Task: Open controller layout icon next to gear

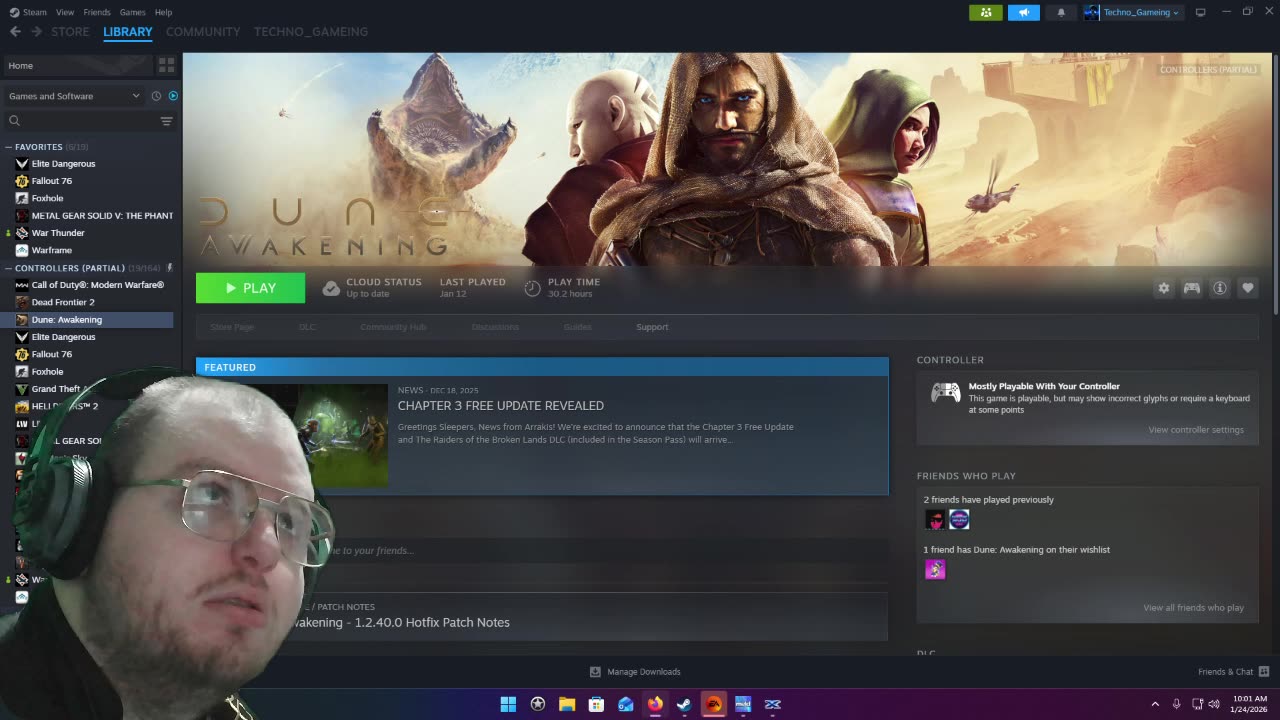Action: 1191,288
